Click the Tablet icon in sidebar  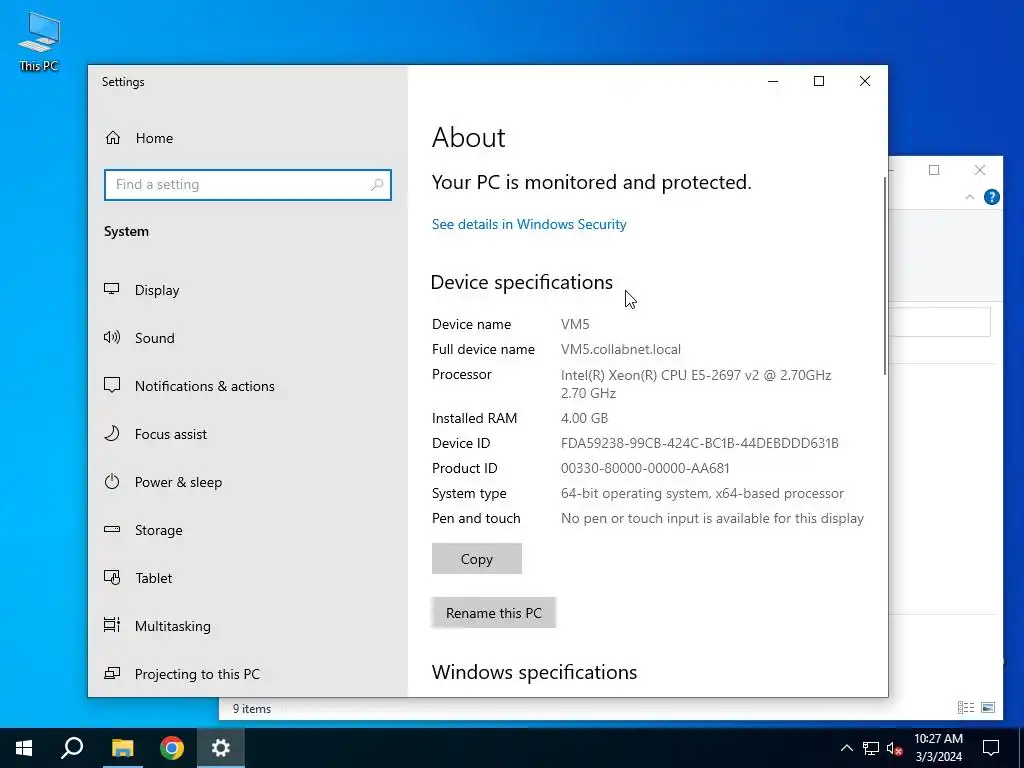(x=112, y=578)
